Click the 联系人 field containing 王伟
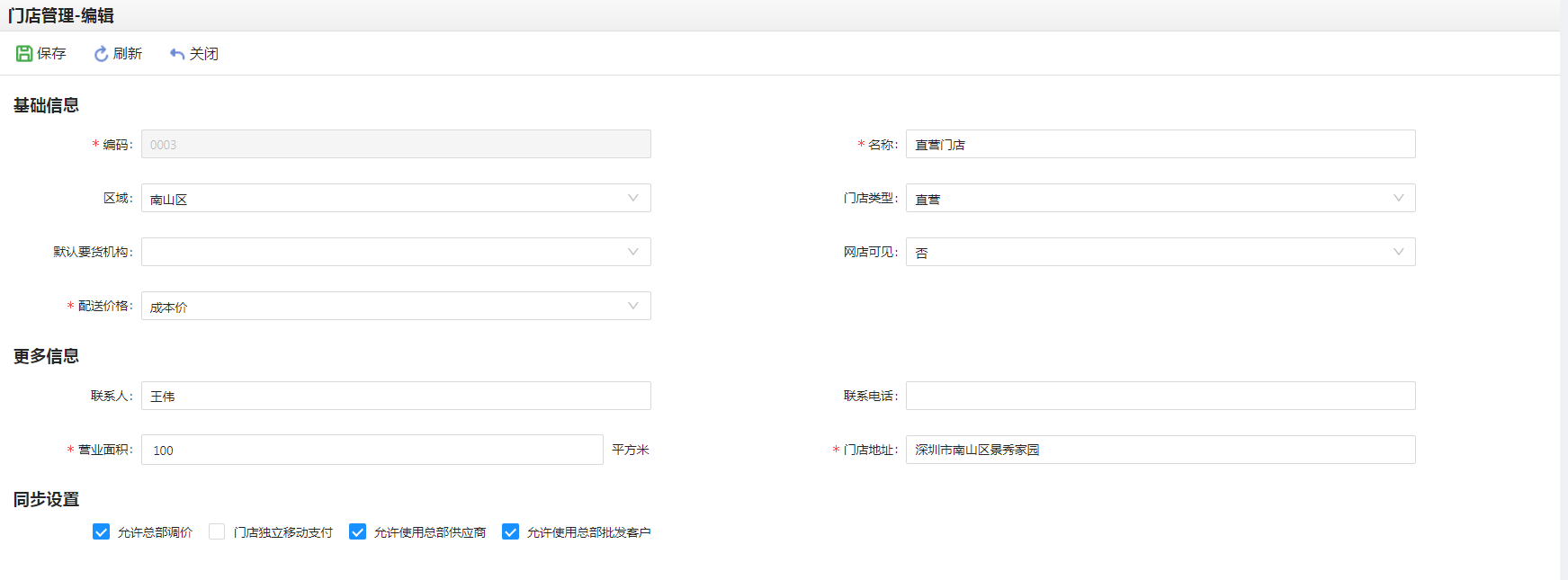 click(396, 396)
